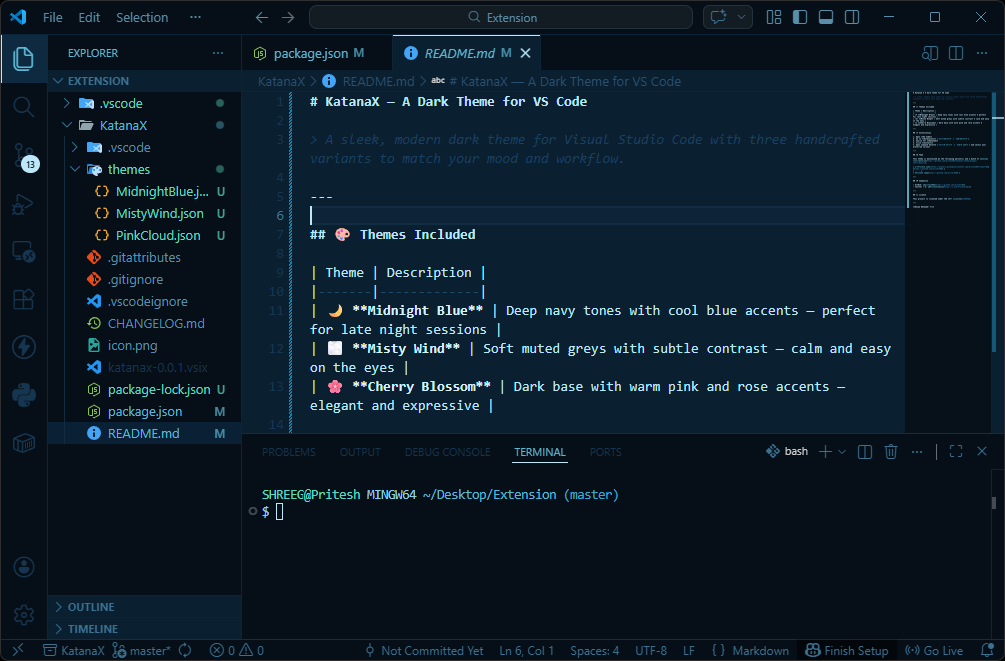Switch to the DEBUG CONSOLE panel tab
This screenshot has height=661, width=1005.
click(x=447, y=452)
